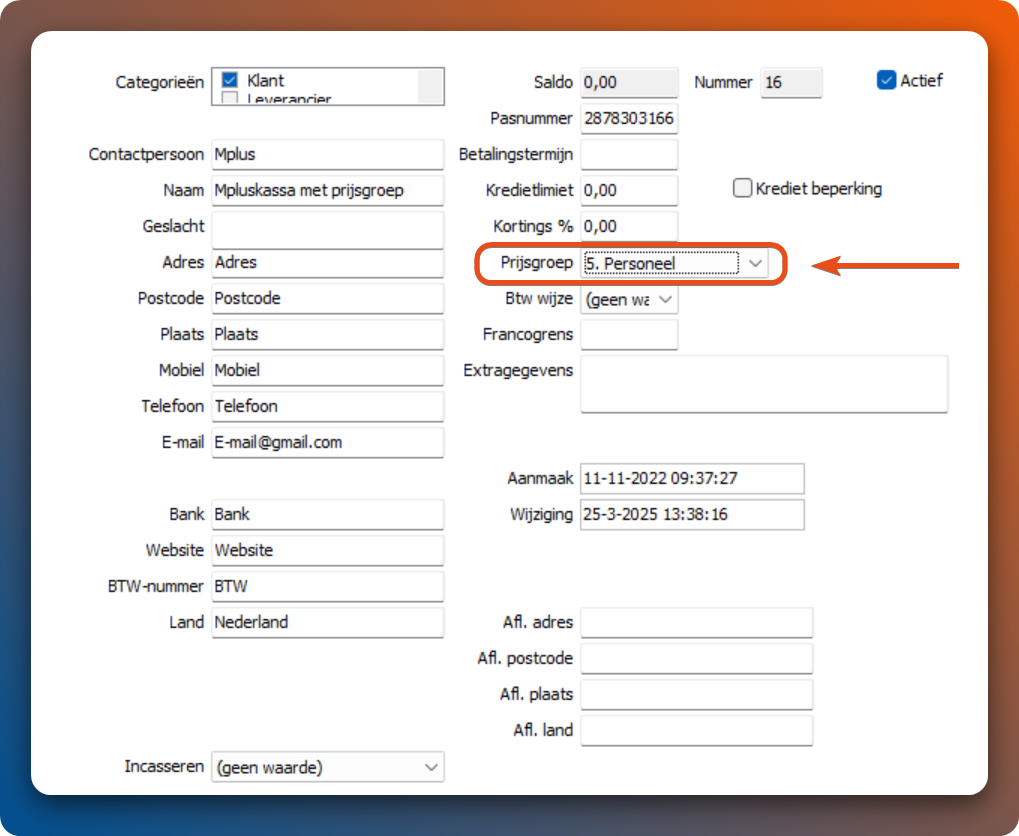Select the Naam text field
Viewport: 1019px width, 836px height.
point(327,190)
